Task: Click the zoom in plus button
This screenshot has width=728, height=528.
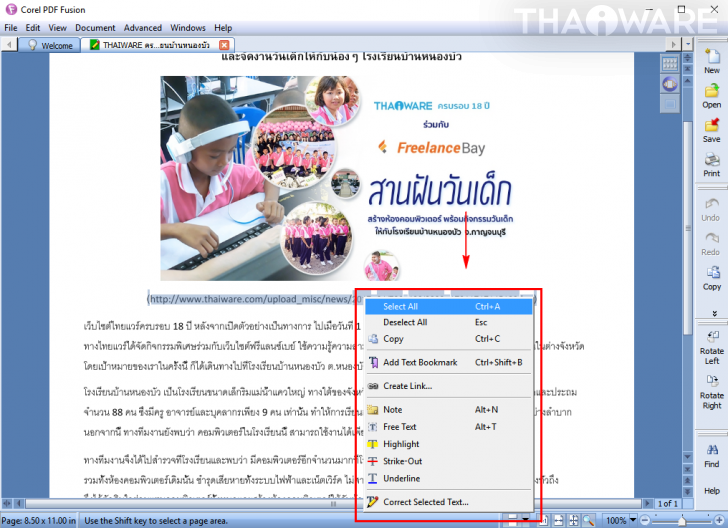Action: click(x=719, y=521)
